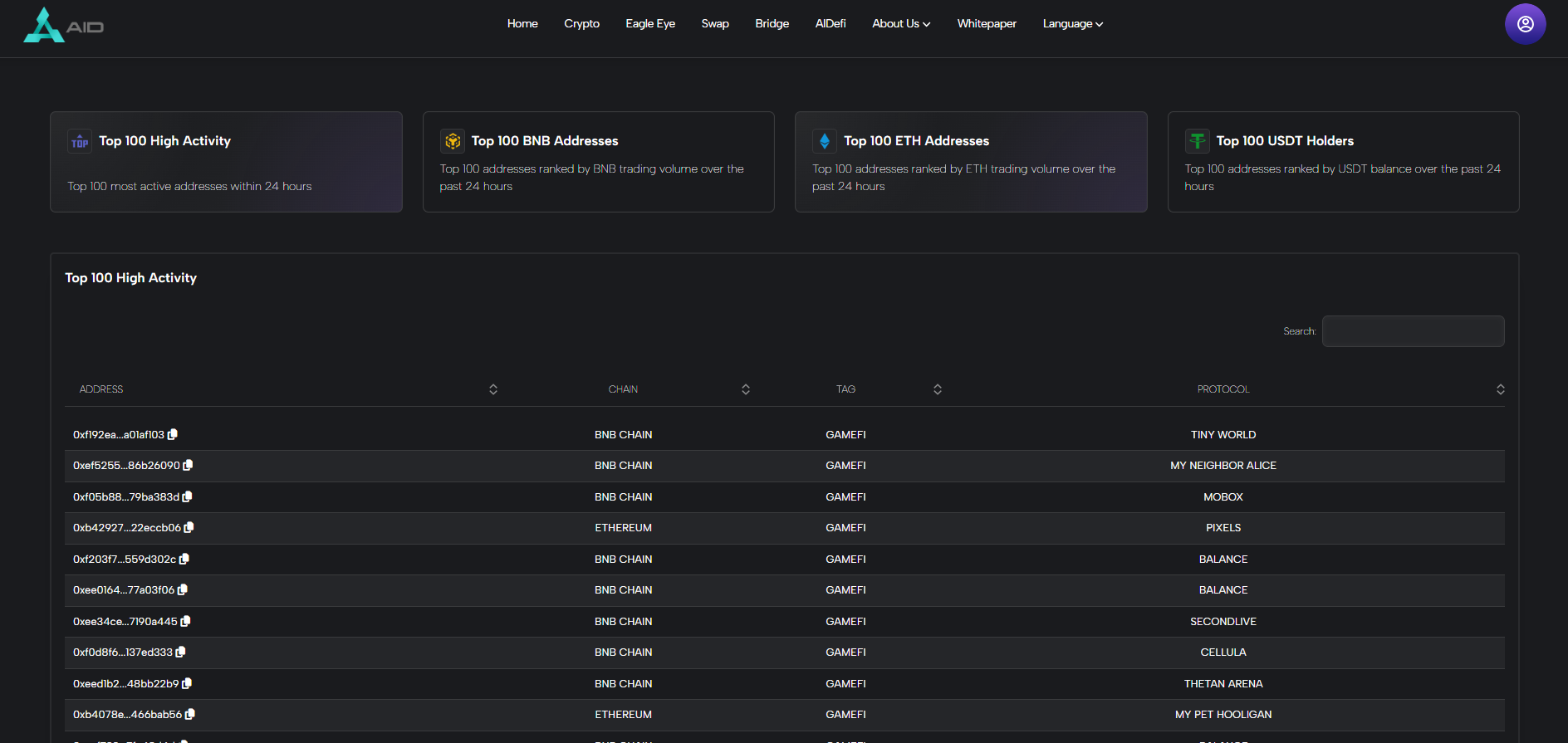Click into the Search input field

1413,331
